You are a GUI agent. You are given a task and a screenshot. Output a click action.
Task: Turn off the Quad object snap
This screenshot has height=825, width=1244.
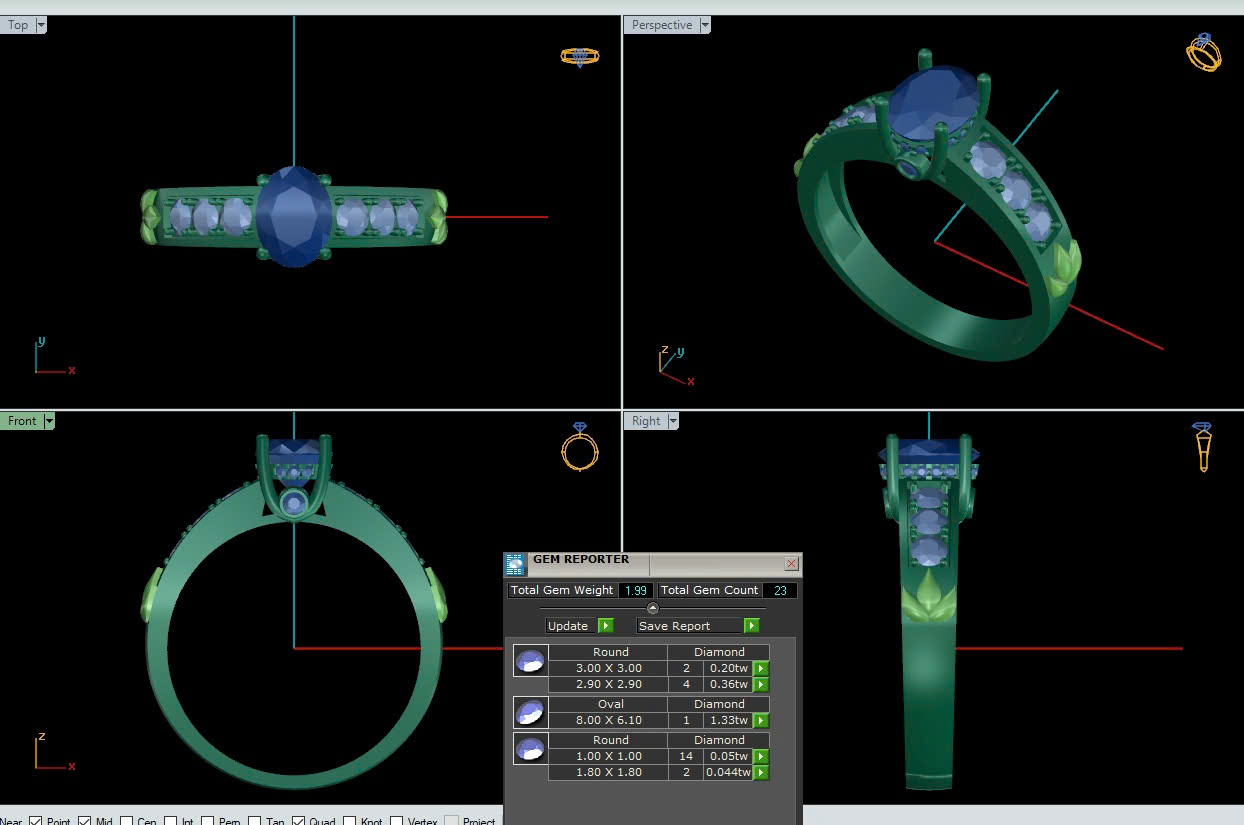click(x=299, y=821)
